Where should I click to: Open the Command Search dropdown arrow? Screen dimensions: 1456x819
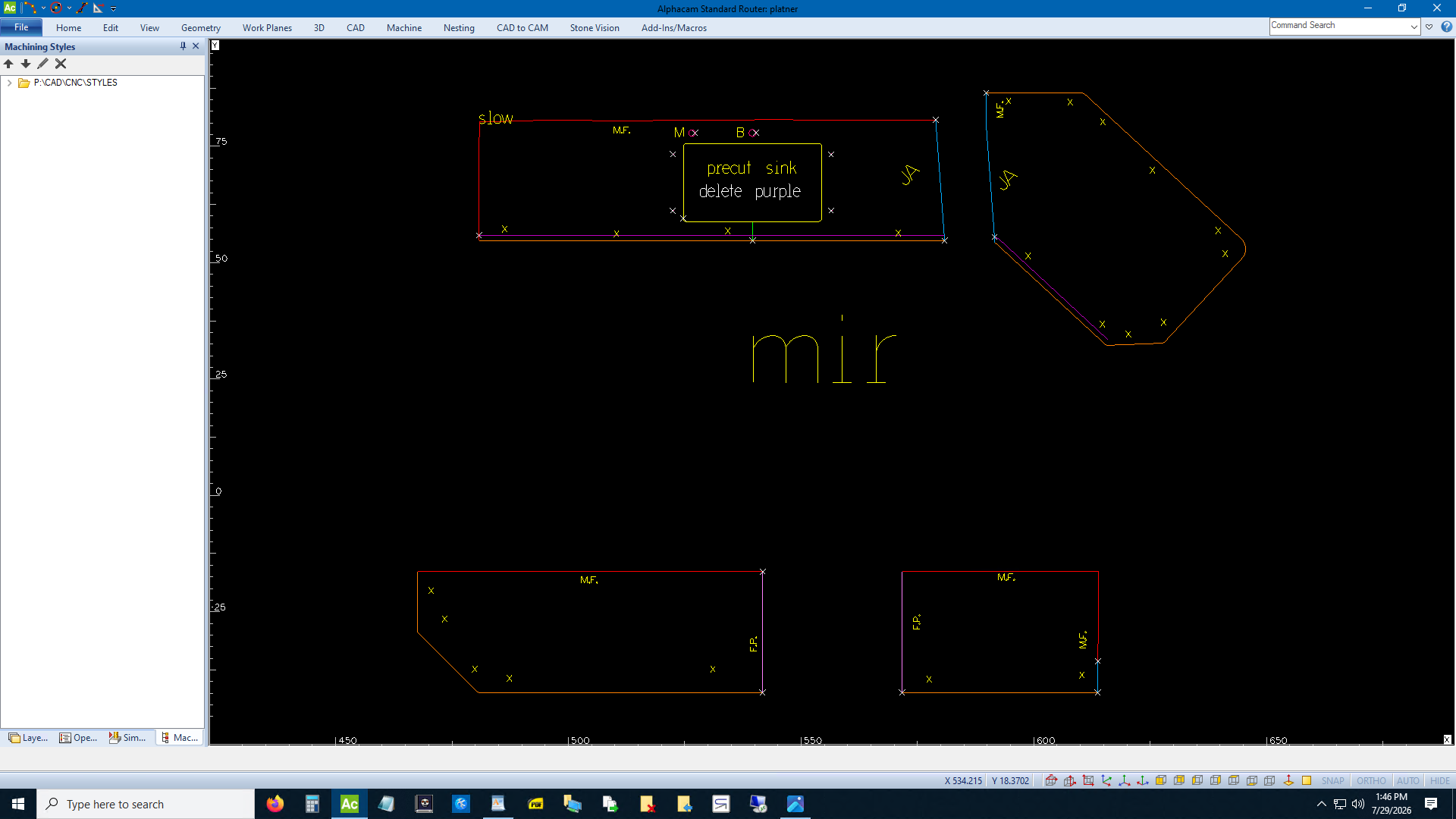point(1414,27)
